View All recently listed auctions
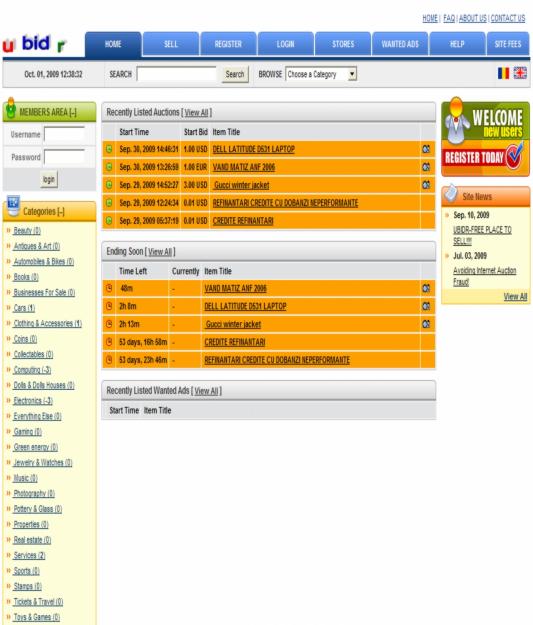The width and height of the screenshot is (533, 625). click(x=196, y=113)
